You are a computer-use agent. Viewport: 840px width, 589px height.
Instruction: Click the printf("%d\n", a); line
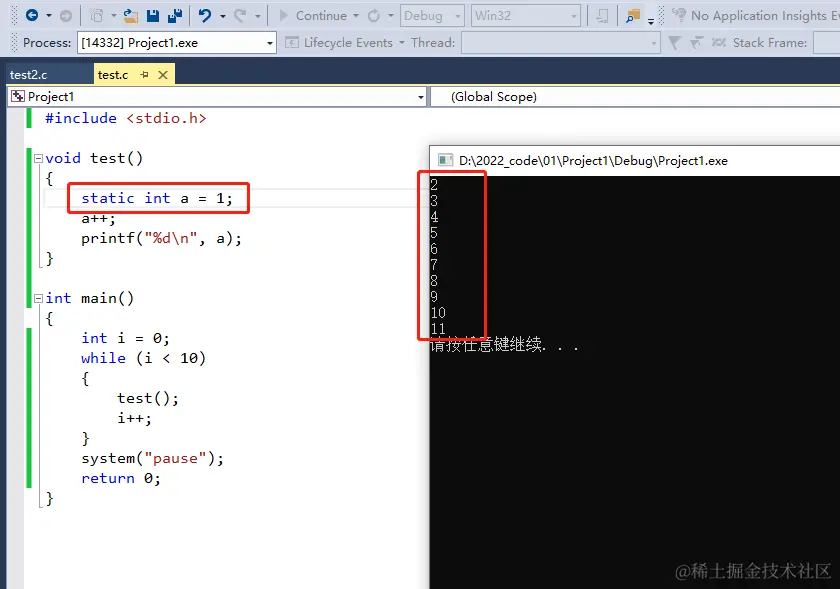(161, 238)
